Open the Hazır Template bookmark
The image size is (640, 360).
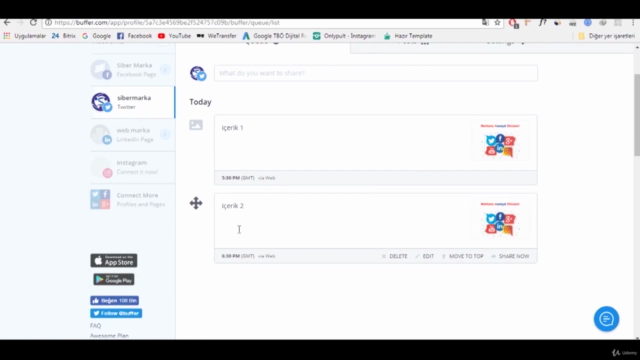[x=408, y=36]
